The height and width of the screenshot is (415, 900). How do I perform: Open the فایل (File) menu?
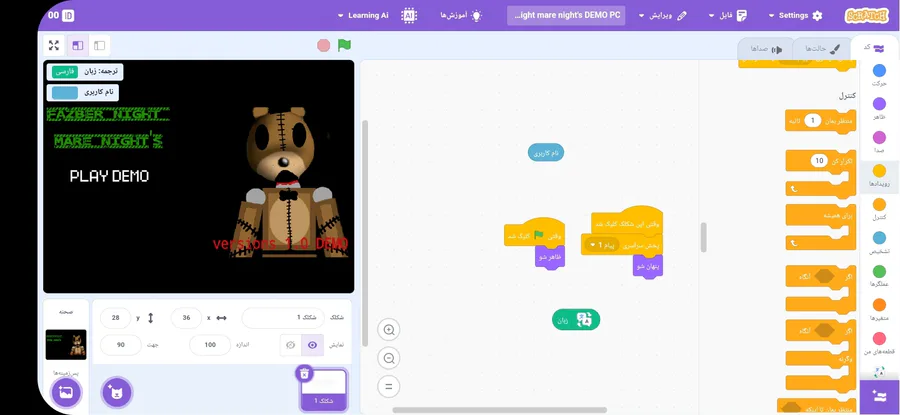click(x=728, y=15)
